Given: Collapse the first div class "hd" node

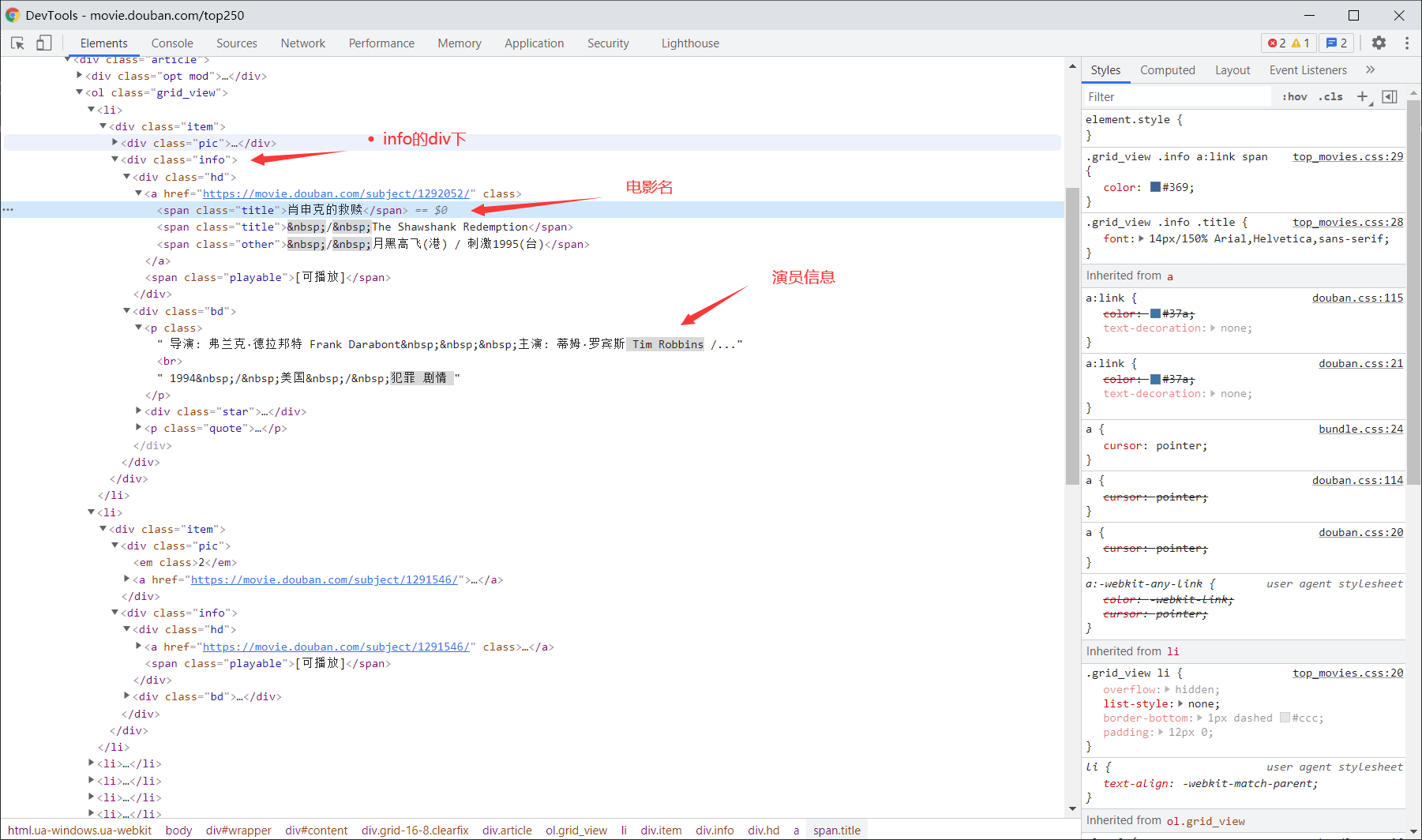Looking at the screenshot, I should pyautogui.click(x=126, y=177).
